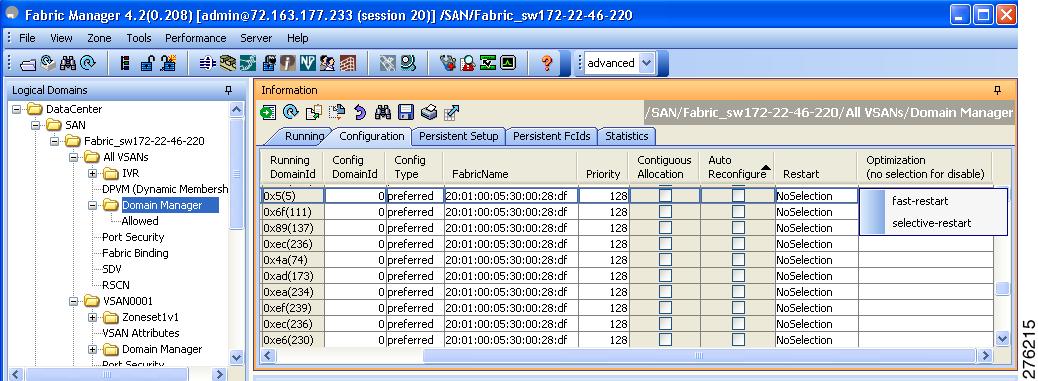Click the copy icon in Information toolbar
Screen dimensions: 1038x381
tap(313, 113)
